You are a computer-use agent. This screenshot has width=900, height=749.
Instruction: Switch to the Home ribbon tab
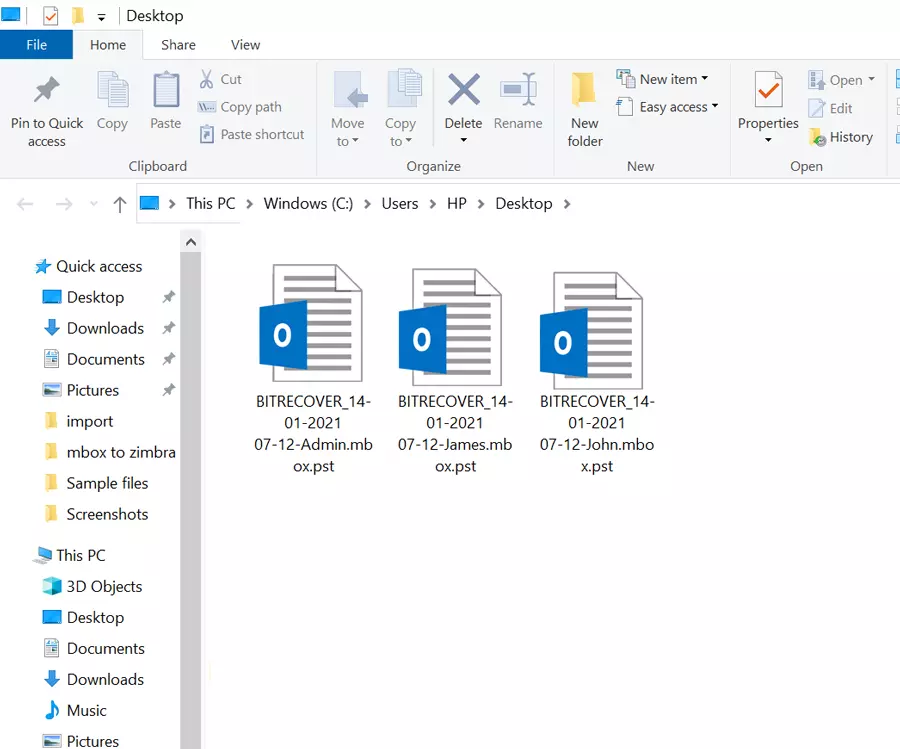[x=108, y=45]
